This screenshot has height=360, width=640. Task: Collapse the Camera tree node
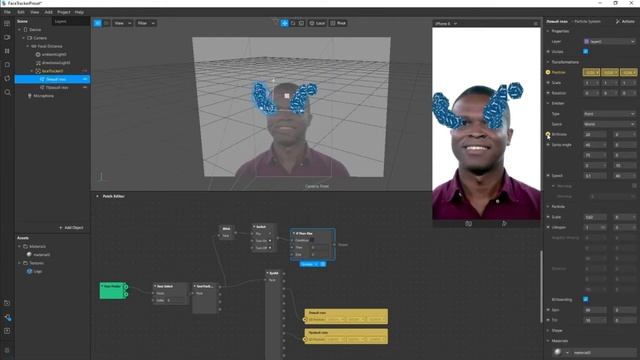(24, 38)
